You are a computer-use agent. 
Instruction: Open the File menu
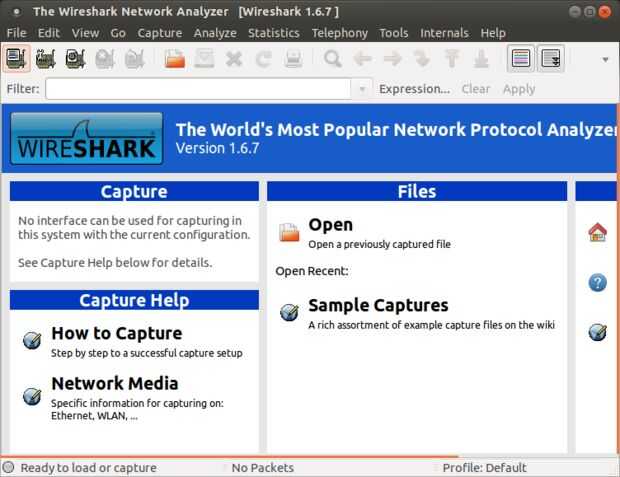[x=17, y=33]
